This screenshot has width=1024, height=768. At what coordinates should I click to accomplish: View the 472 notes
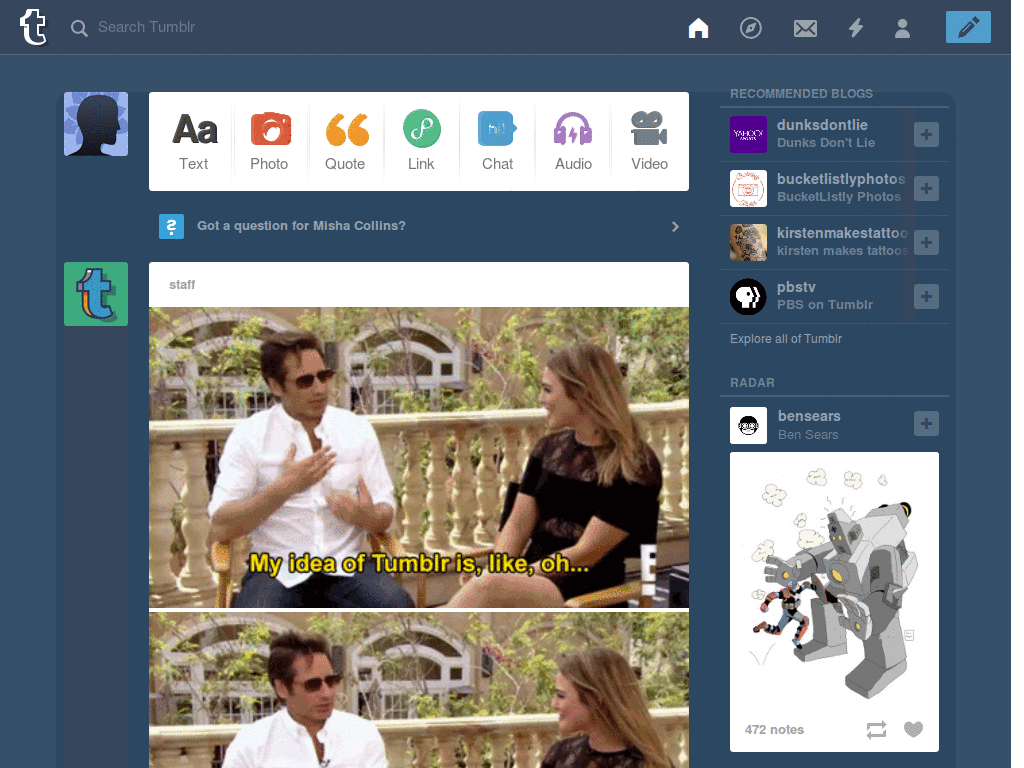774,729
